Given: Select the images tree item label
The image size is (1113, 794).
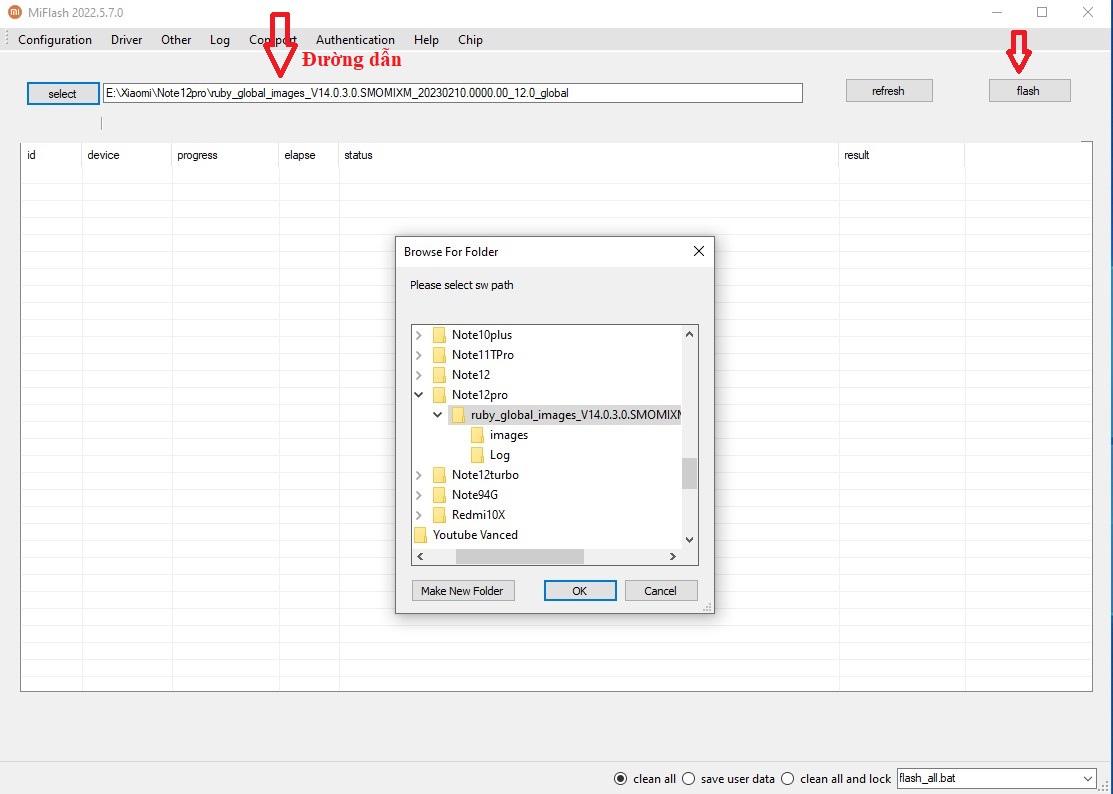Looking at the screenshot, I should [509, 435].
